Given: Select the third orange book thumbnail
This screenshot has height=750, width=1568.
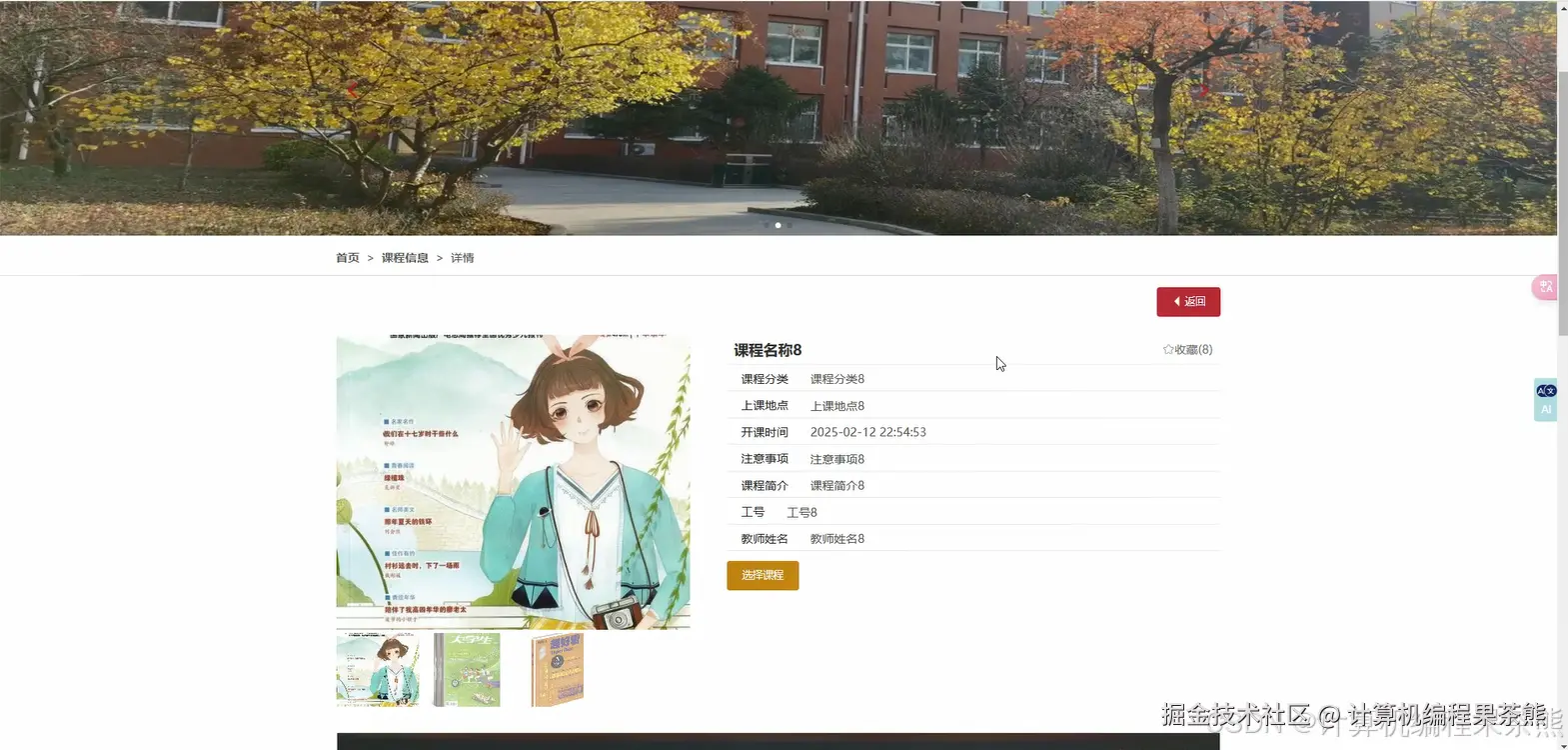Looking at the screenshot, I should tap(557, 670).
